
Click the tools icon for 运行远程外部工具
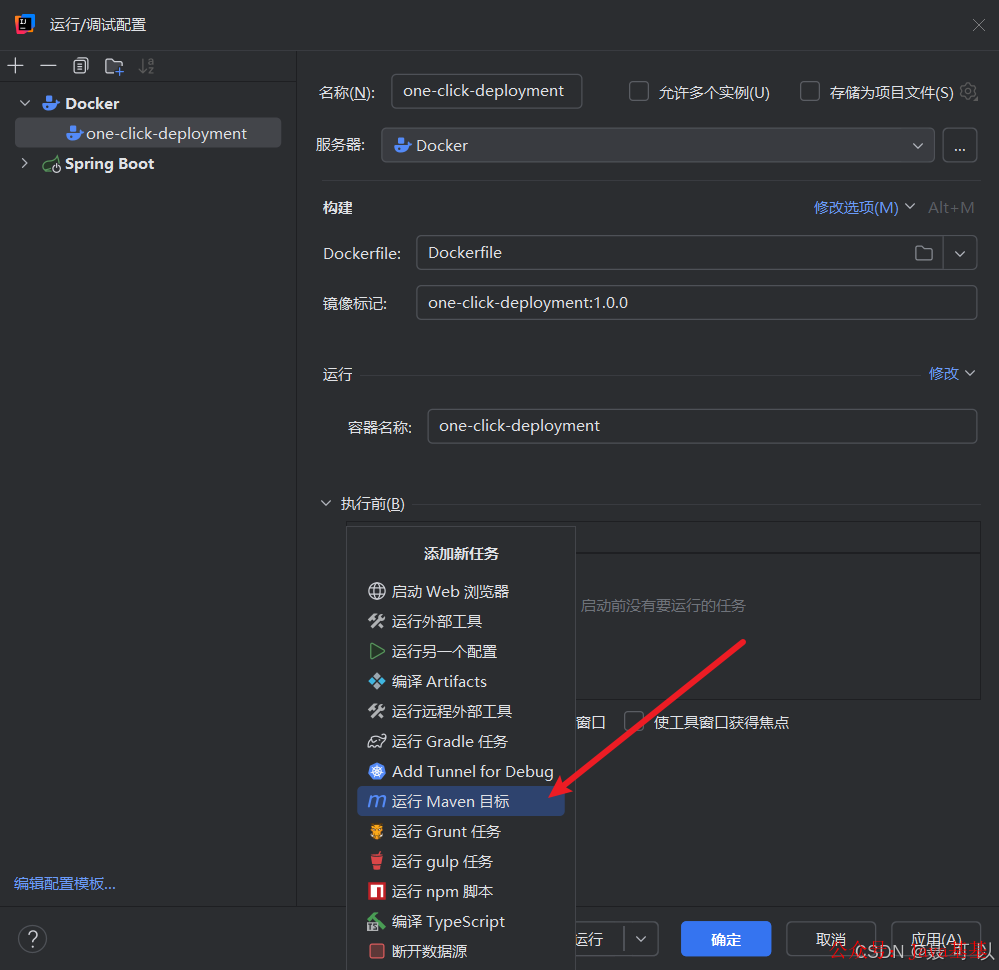(377, 711)
